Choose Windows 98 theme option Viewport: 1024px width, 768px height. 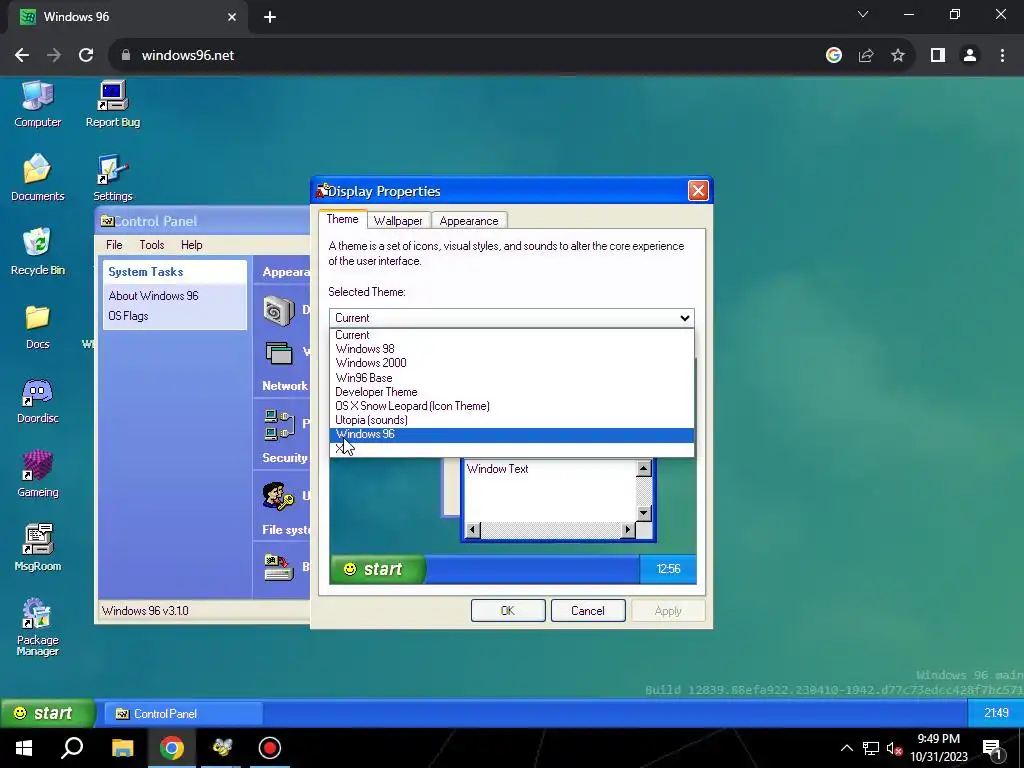pos(511,349)
